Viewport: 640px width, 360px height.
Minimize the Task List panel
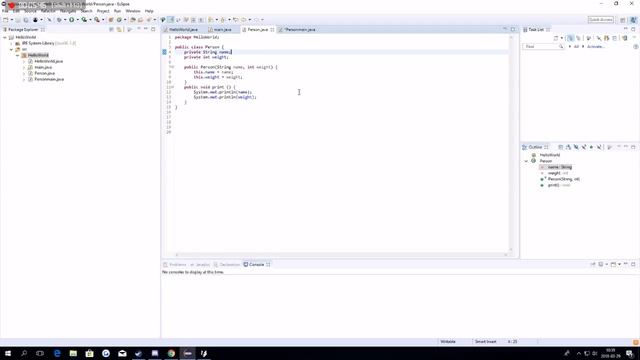[x=626, y=29]
